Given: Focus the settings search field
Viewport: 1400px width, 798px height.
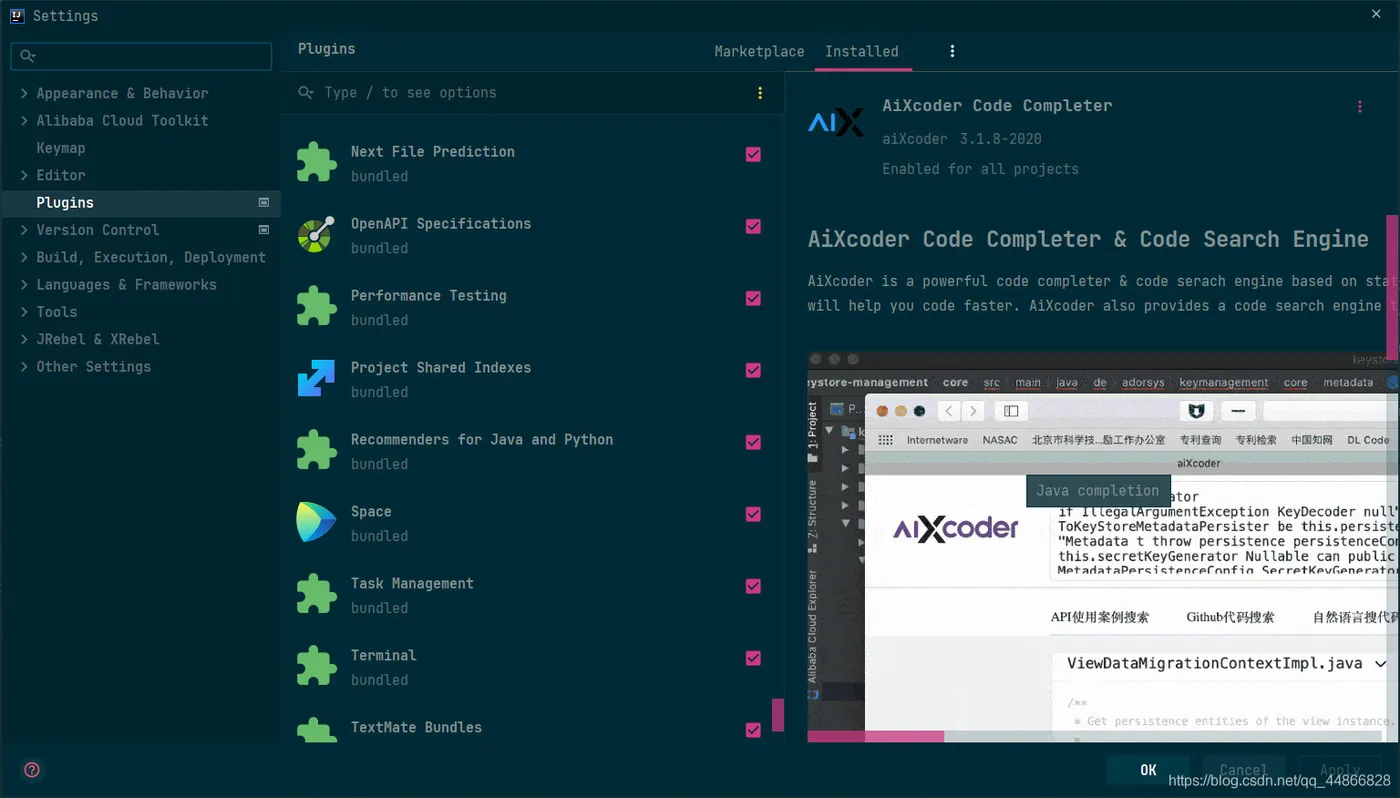Looking at the screenshot, I should click(141, 57).
